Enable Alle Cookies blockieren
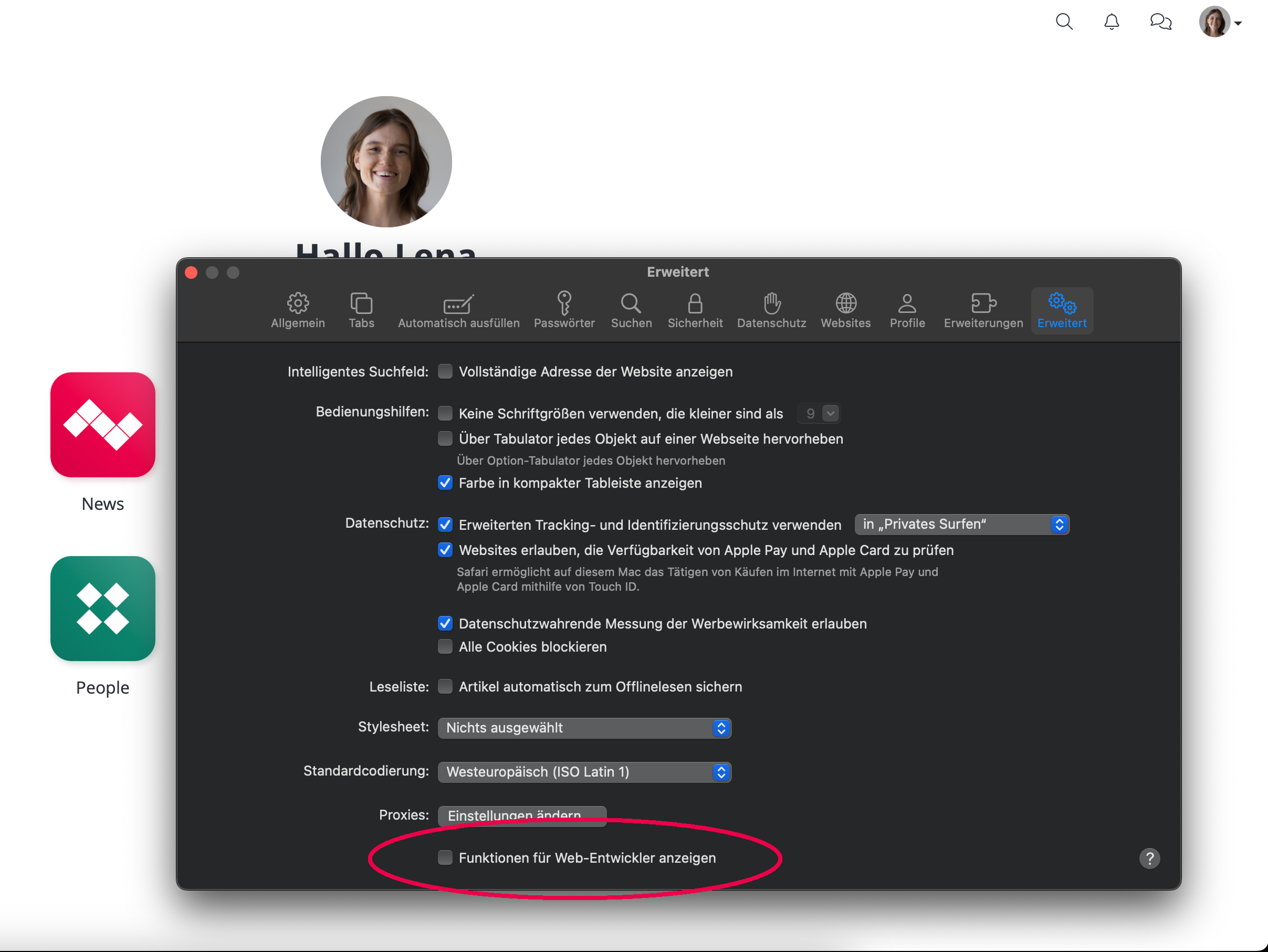 click(x=445, y=646)
